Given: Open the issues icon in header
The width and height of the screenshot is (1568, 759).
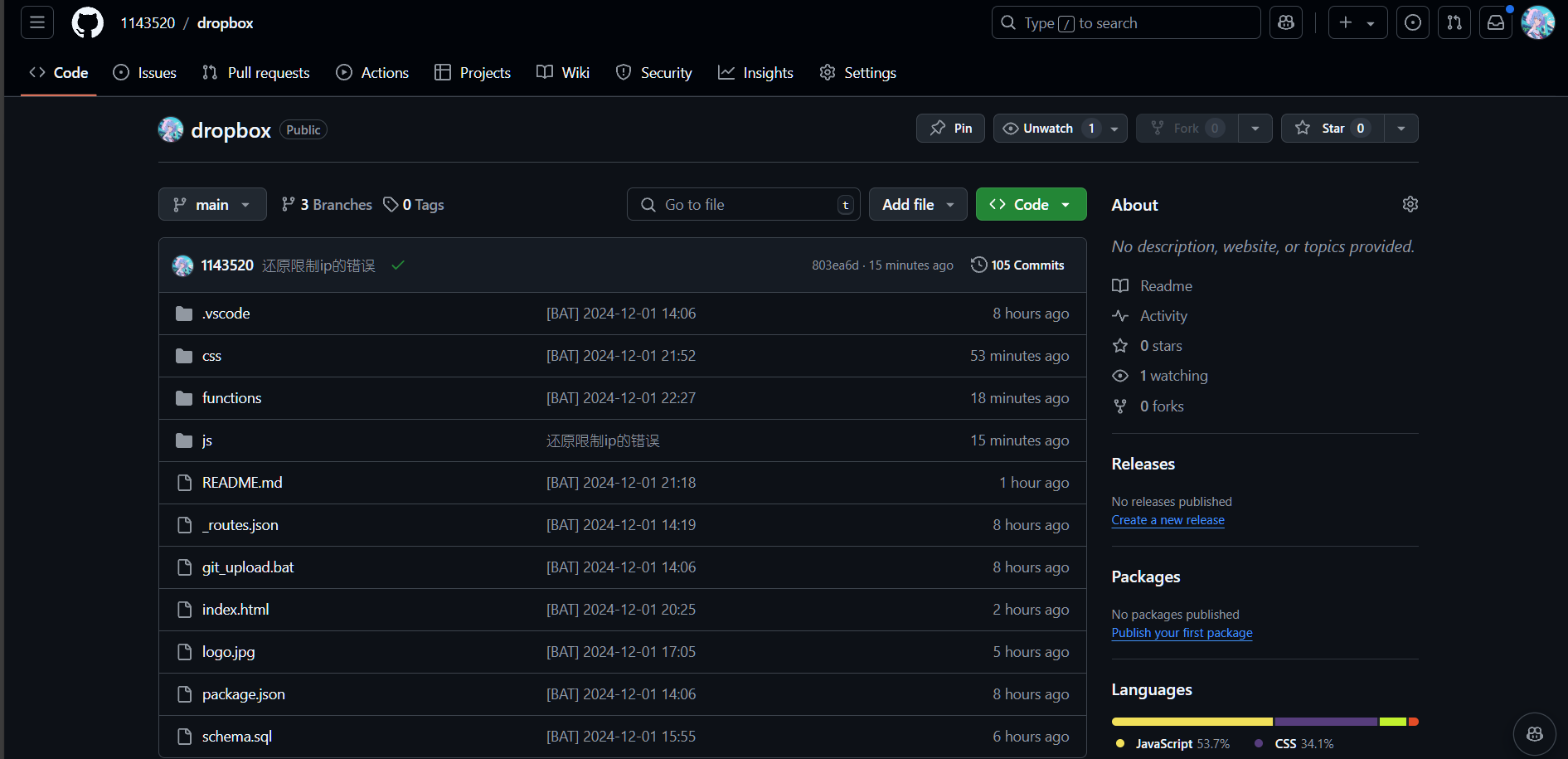Looking at the screenshot, I should pos(1413,22).
